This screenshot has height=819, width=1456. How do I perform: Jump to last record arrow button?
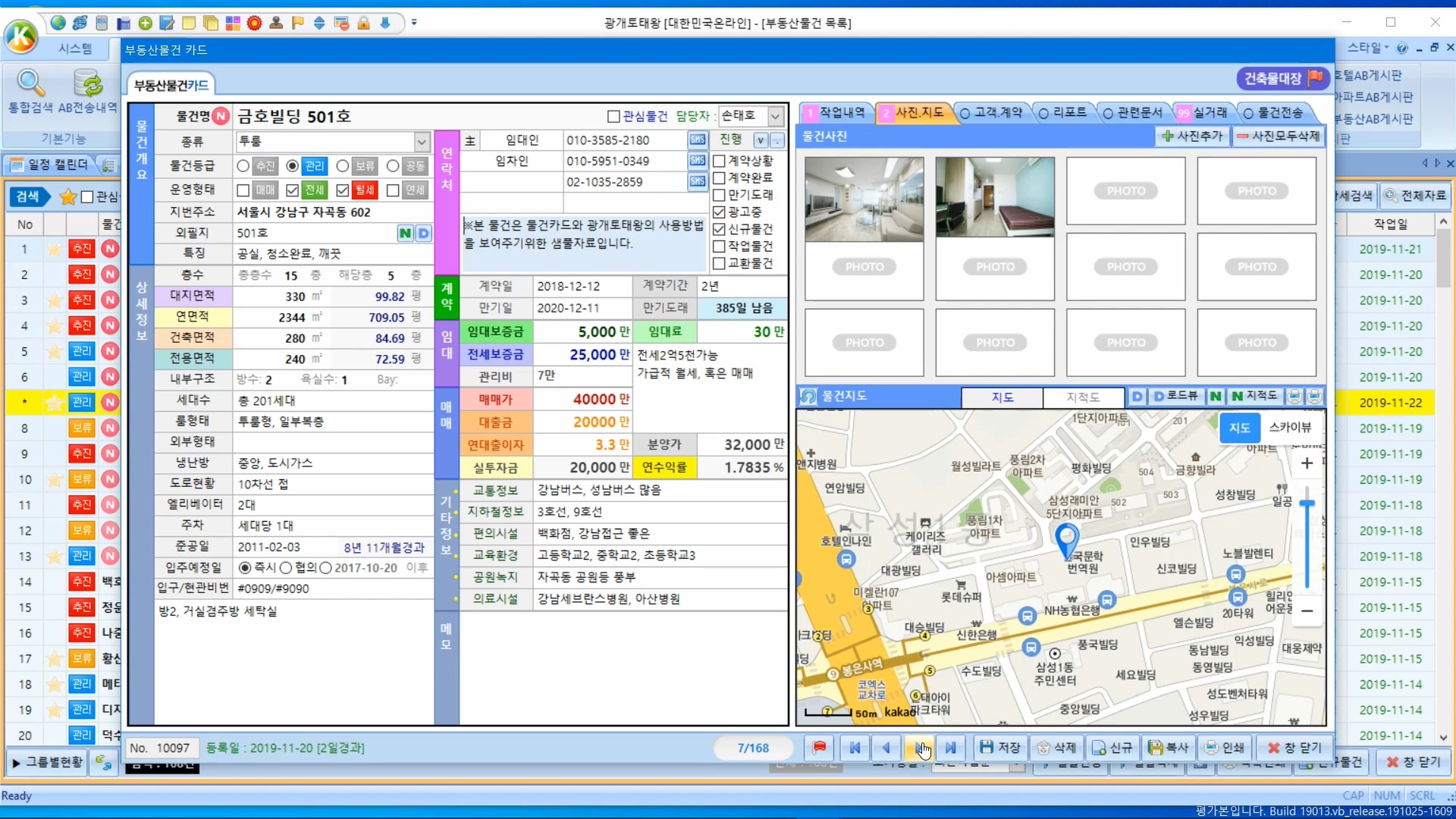tap(950, 748)
